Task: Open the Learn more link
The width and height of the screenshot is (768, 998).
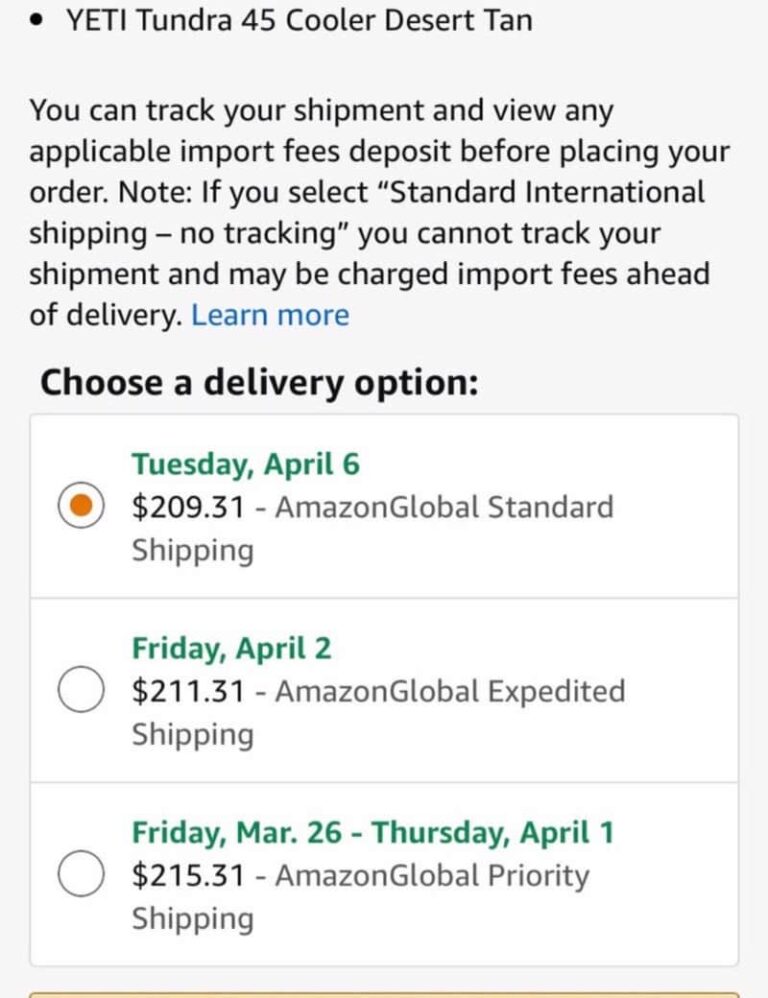Action: click(x=270, y=315)
